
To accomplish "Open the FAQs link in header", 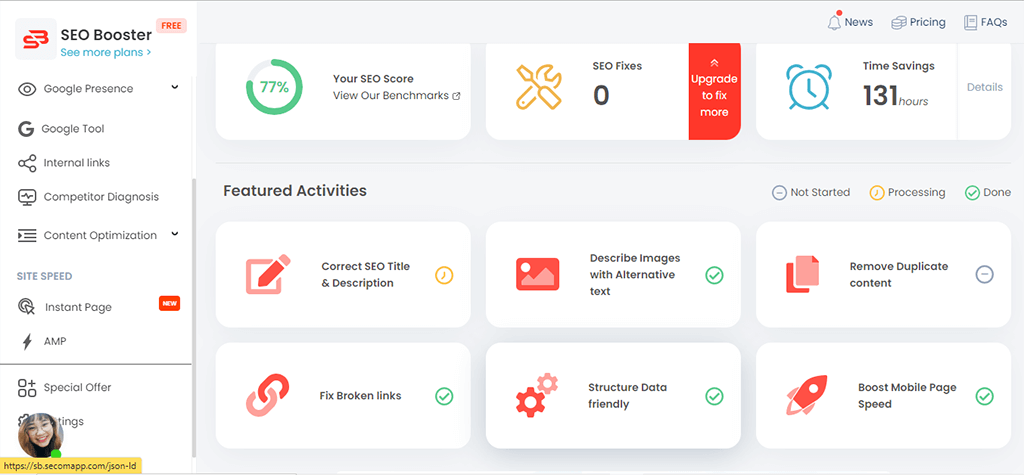I will pos(985,22).
